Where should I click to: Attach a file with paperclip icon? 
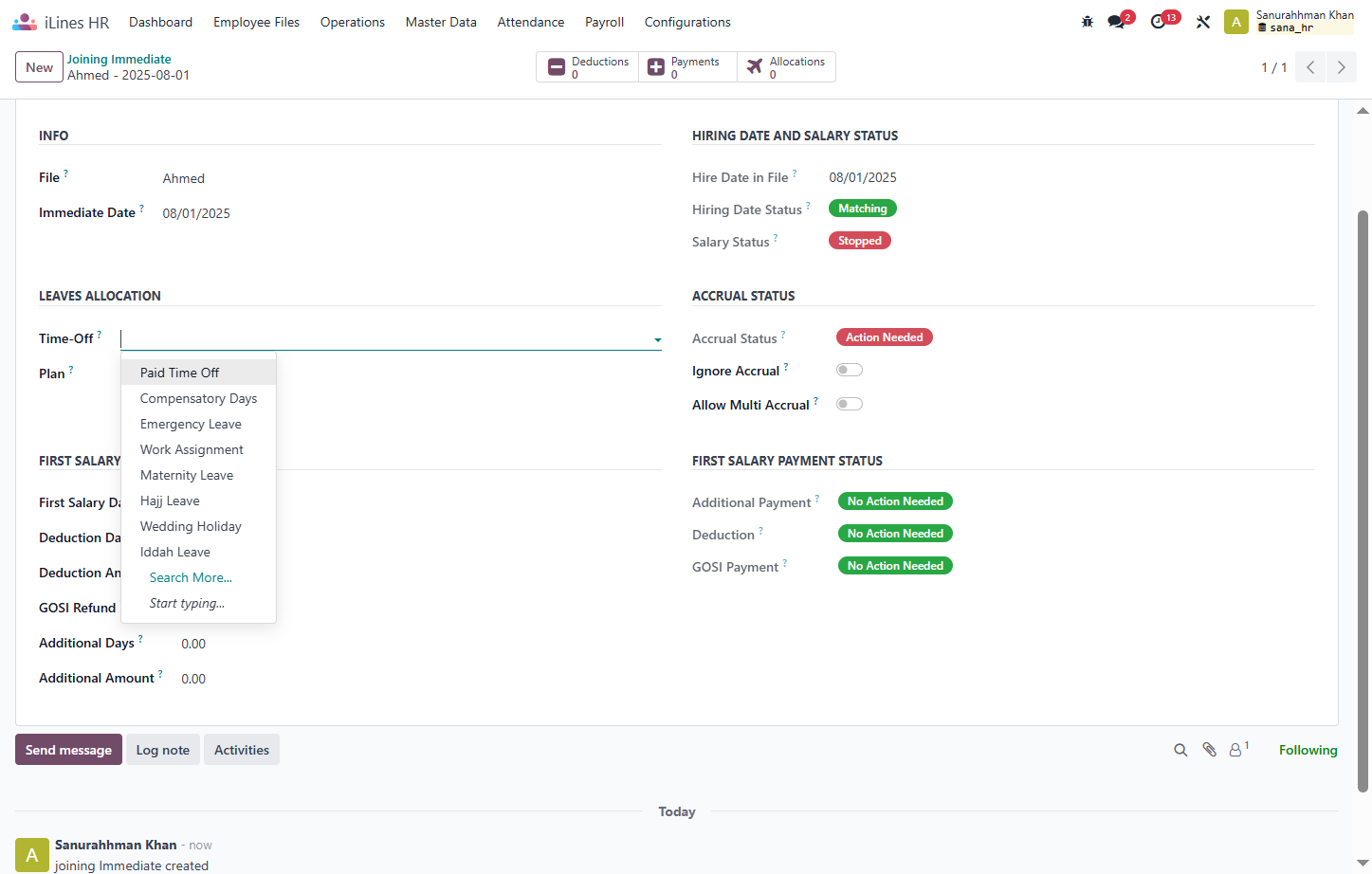coord(1210,750)
